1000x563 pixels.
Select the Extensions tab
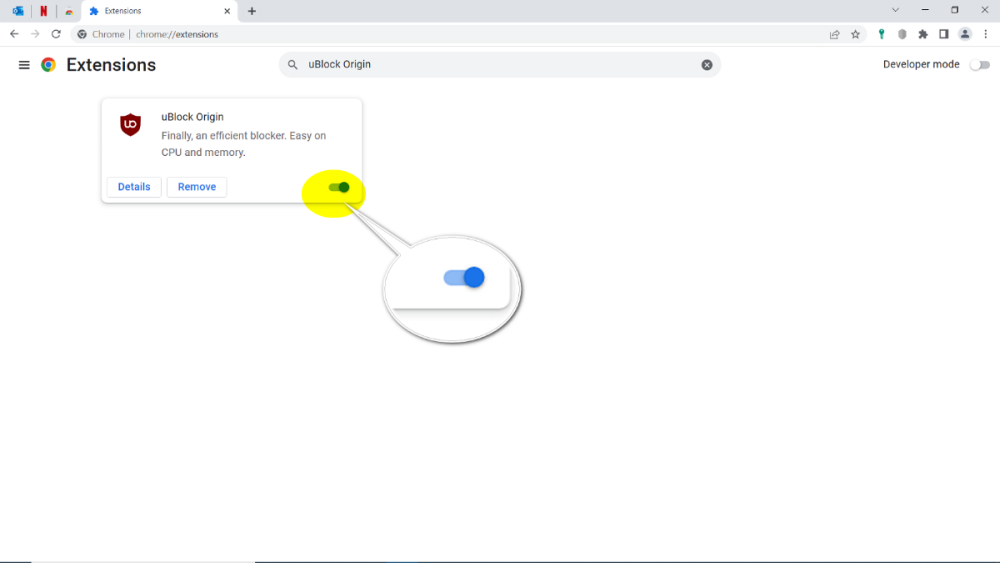[159, 11]
